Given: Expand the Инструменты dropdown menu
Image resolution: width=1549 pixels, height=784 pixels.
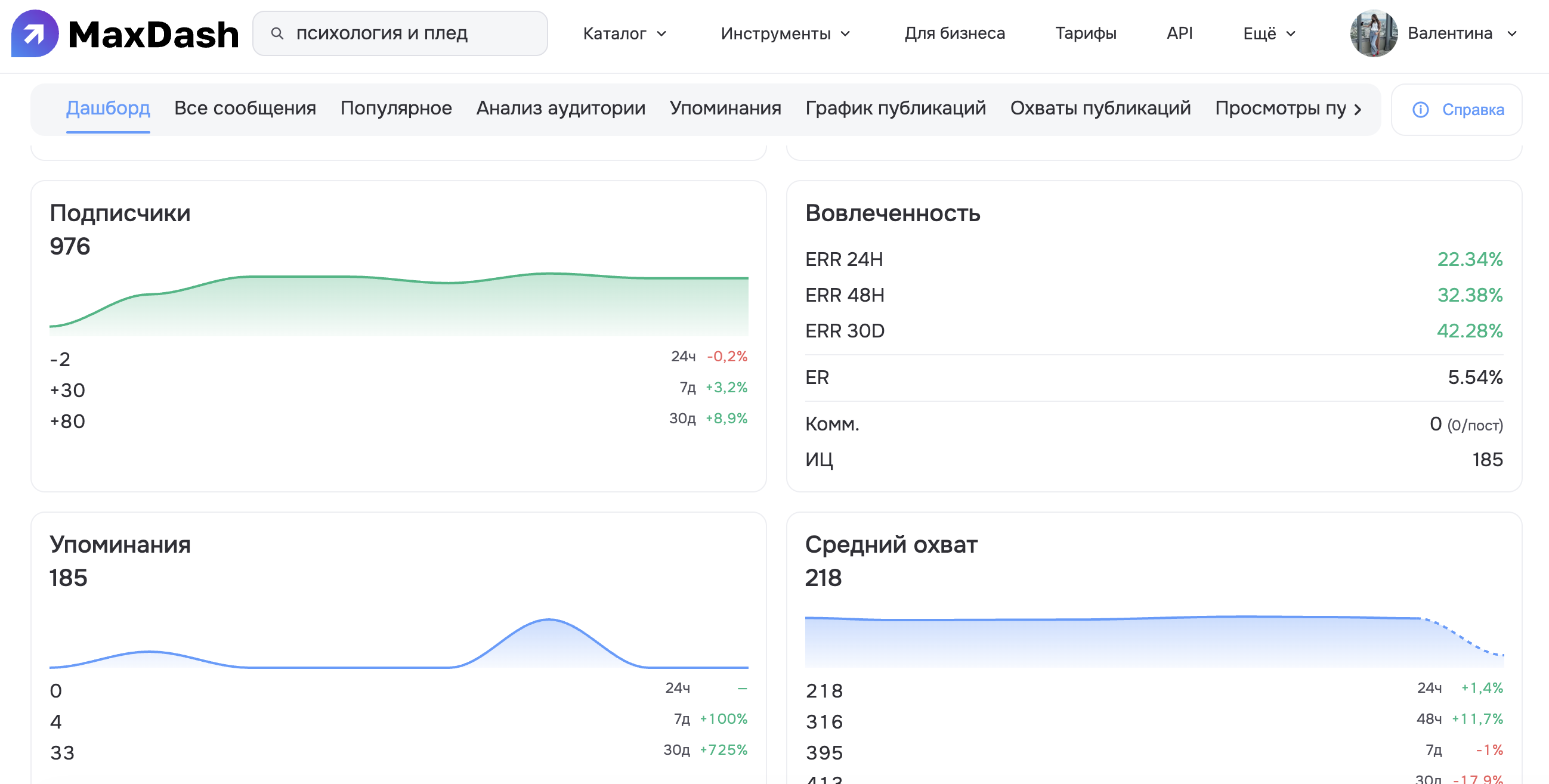Looking at the screenshot, I should click(x=786, y=33).
